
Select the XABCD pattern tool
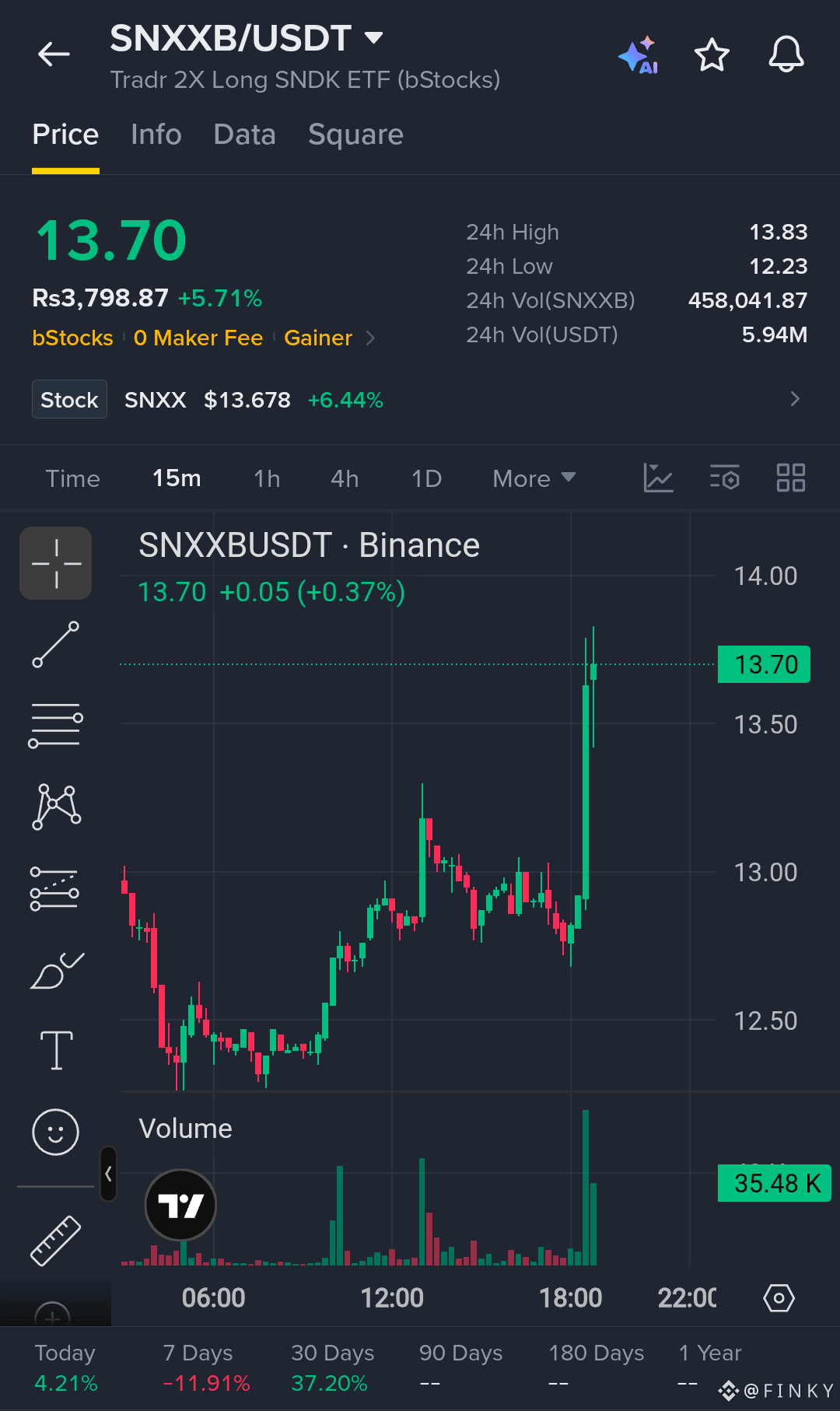click(56, 807)
